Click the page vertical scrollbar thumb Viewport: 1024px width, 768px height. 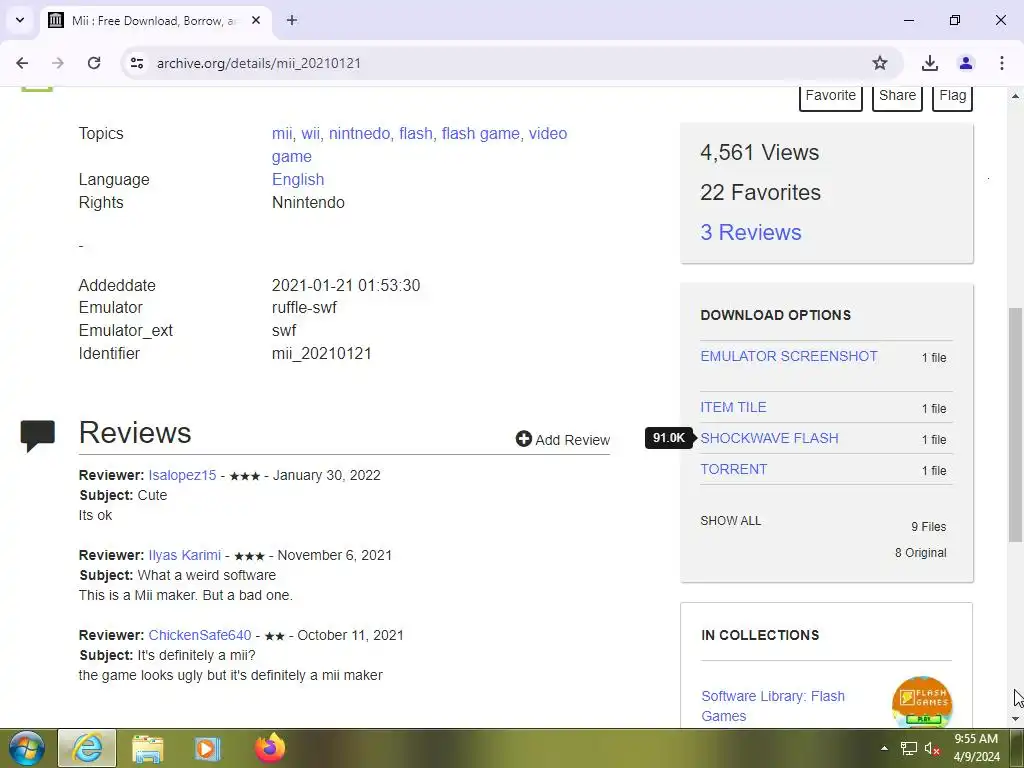coord(1015,424)
